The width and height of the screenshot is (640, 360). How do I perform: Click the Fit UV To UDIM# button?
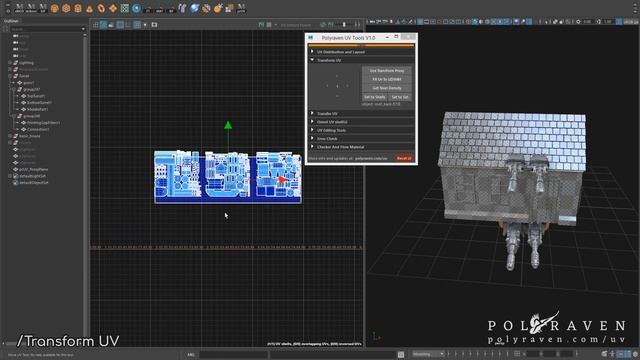(387, 79)
